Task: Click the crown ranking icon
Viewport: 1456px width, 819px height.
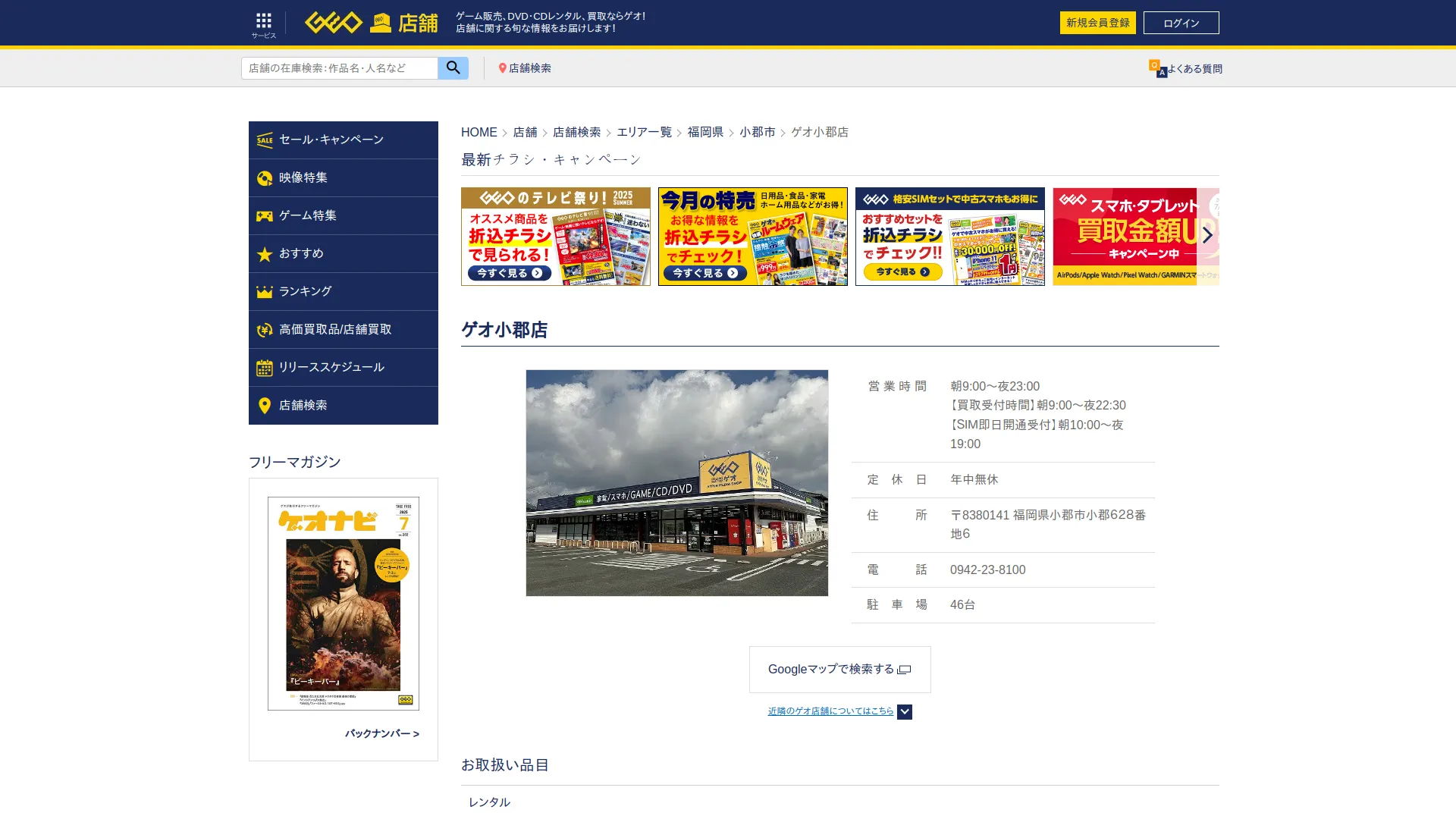Action: pos(265,292)
